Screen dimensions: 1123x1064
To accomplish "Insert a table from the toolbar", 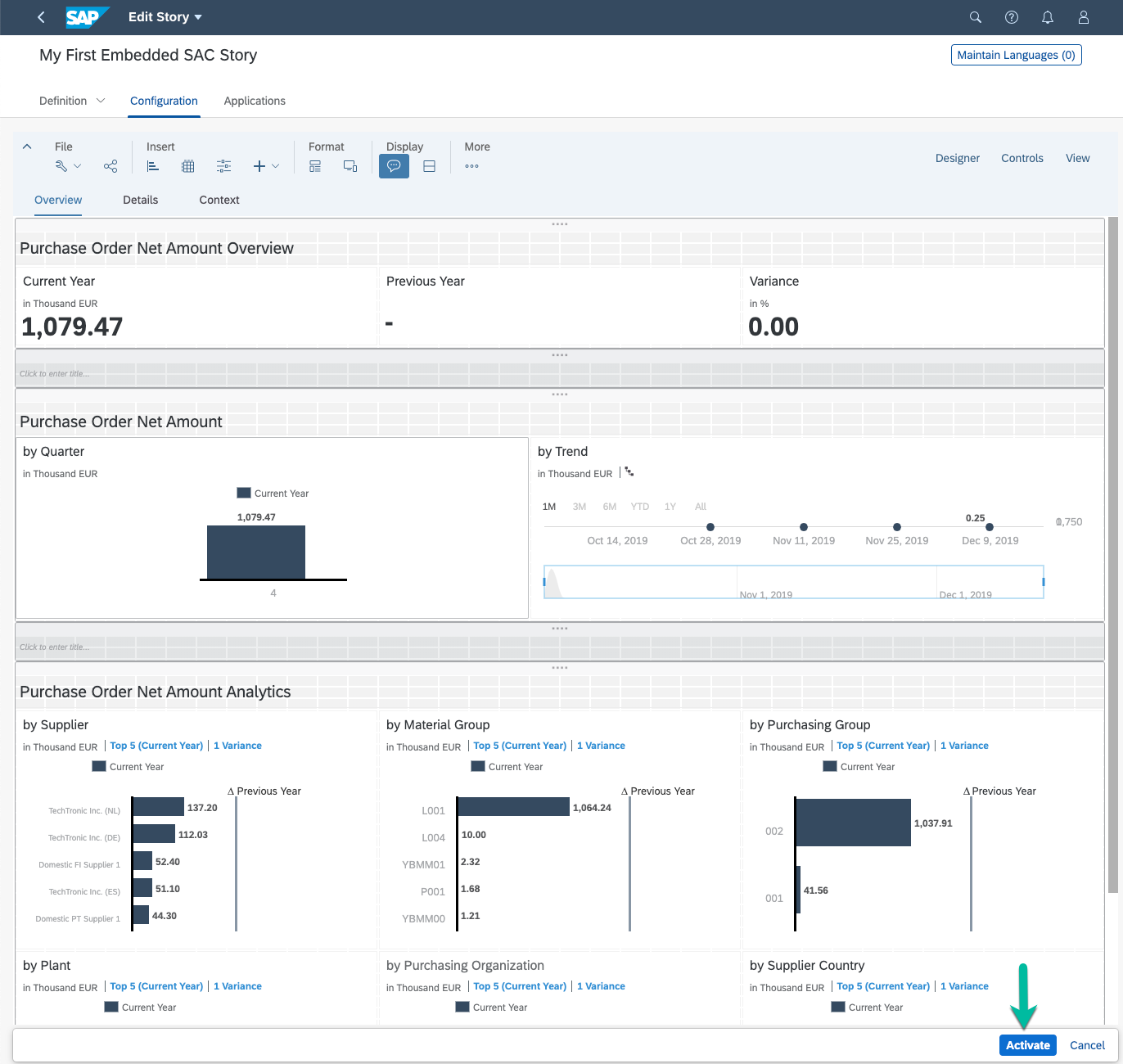I will point(187,166).
